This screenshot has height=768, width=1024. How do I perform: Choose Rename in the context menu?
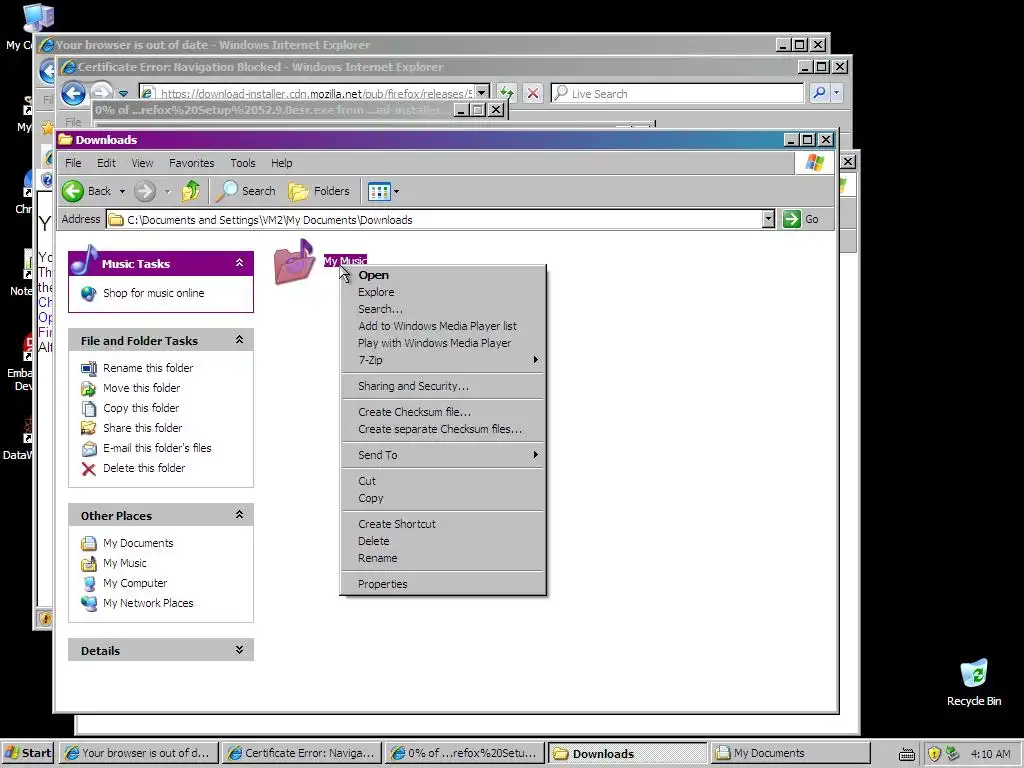(x=443, y=558)
